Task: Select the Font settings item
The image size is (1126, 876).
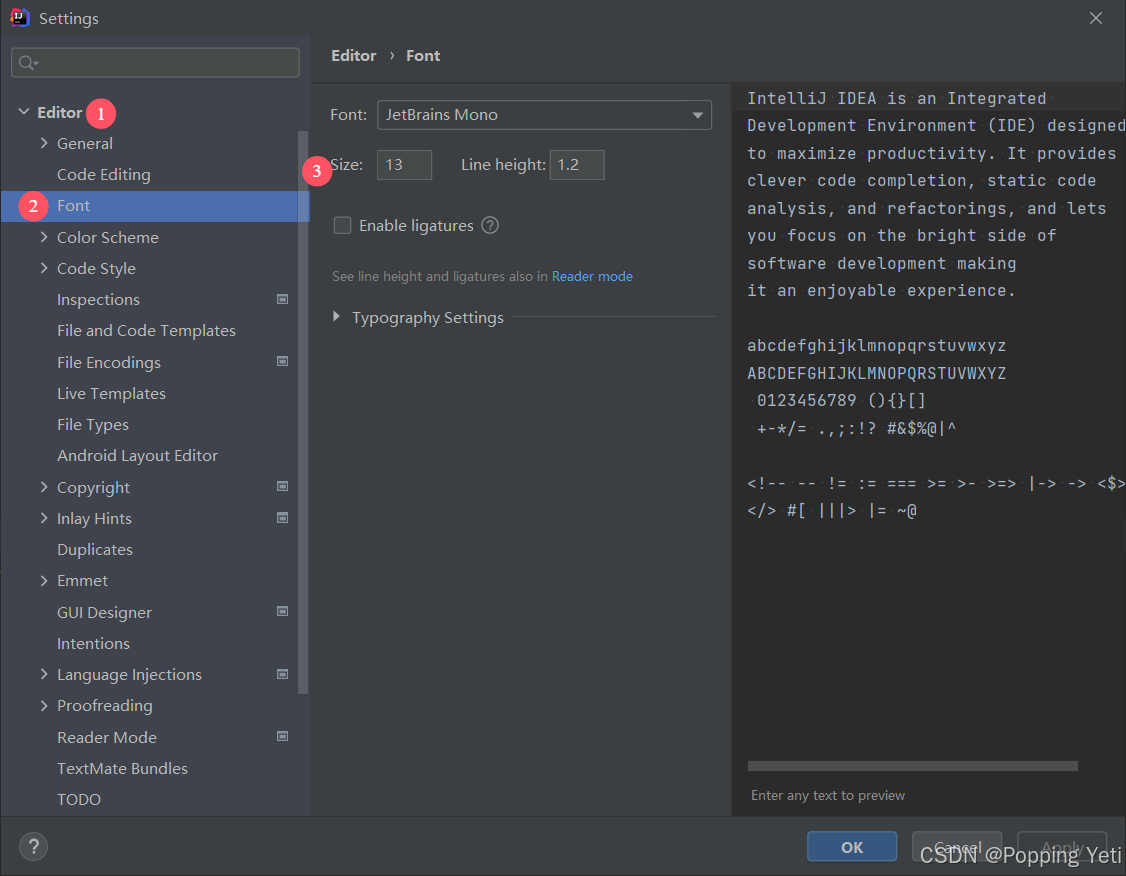Action: [x=154, y=206]
